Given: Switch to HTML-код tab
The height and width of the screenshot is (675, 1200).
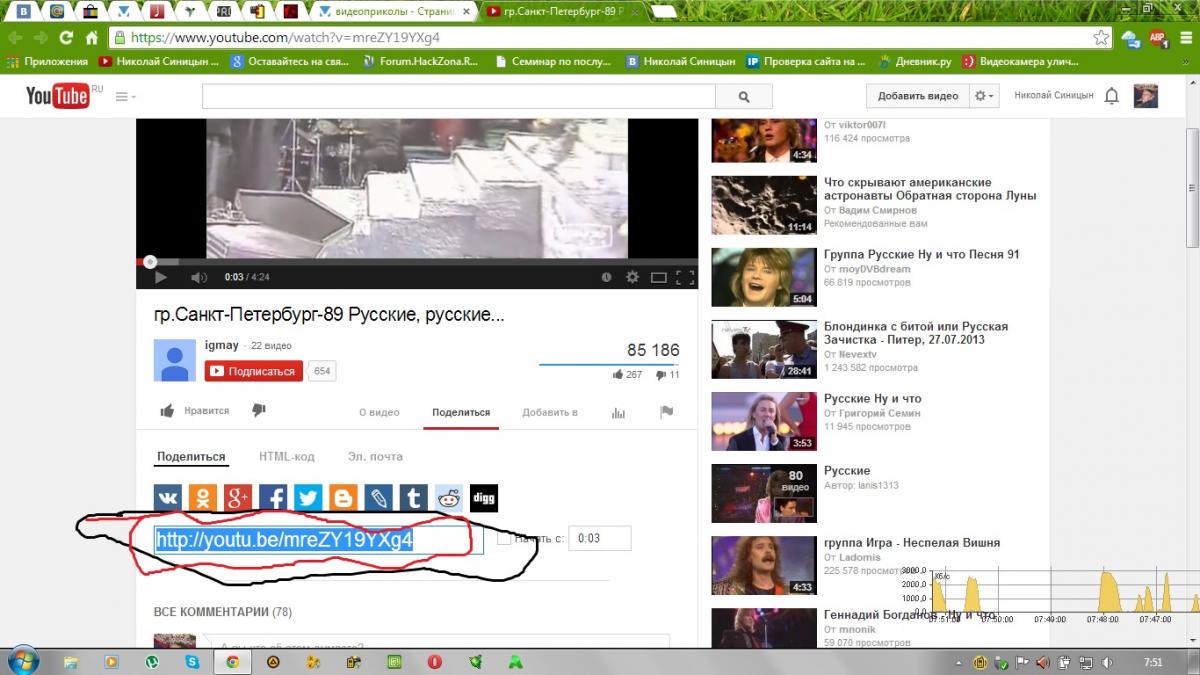Looking at the screenshot, I should (x=286, y=457).
